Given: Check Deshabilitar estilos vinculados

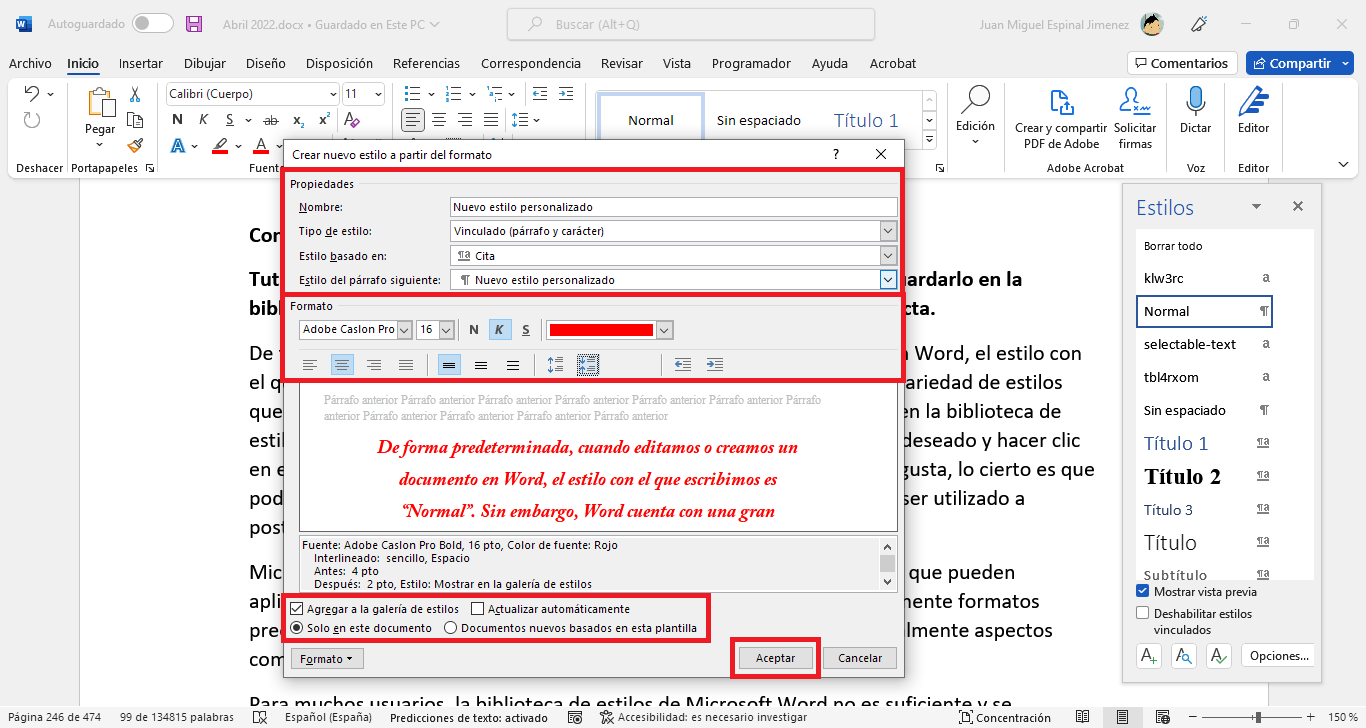Looking at the screenshot, I should coord(1143,613).
